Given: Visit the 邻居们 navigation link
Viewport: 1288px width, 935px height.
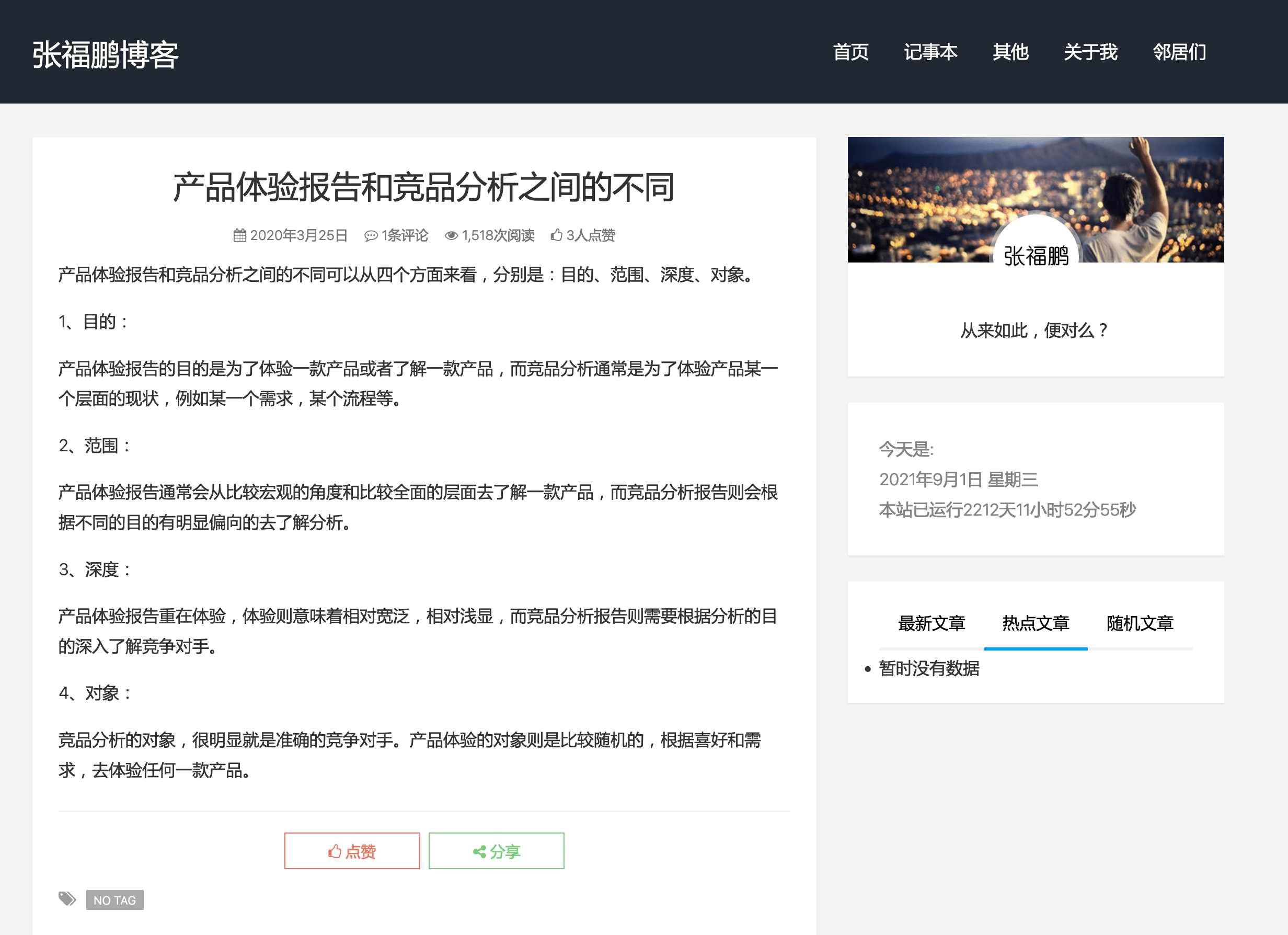Looking at the screenshot, I should coord(1179,52).
